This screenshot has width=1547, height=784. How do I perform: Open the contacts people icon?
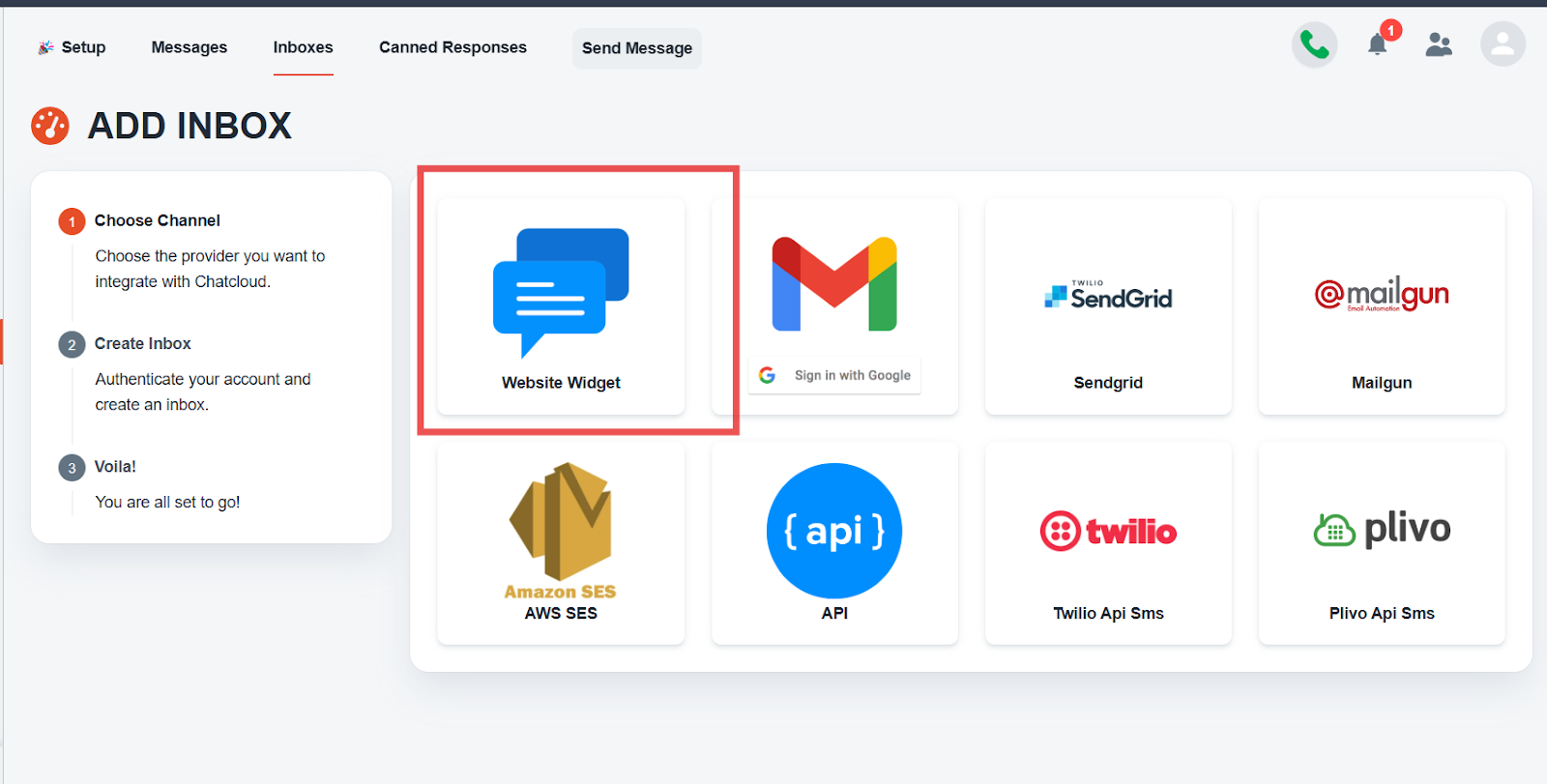pyautogui.click(x=1439, y=44)
